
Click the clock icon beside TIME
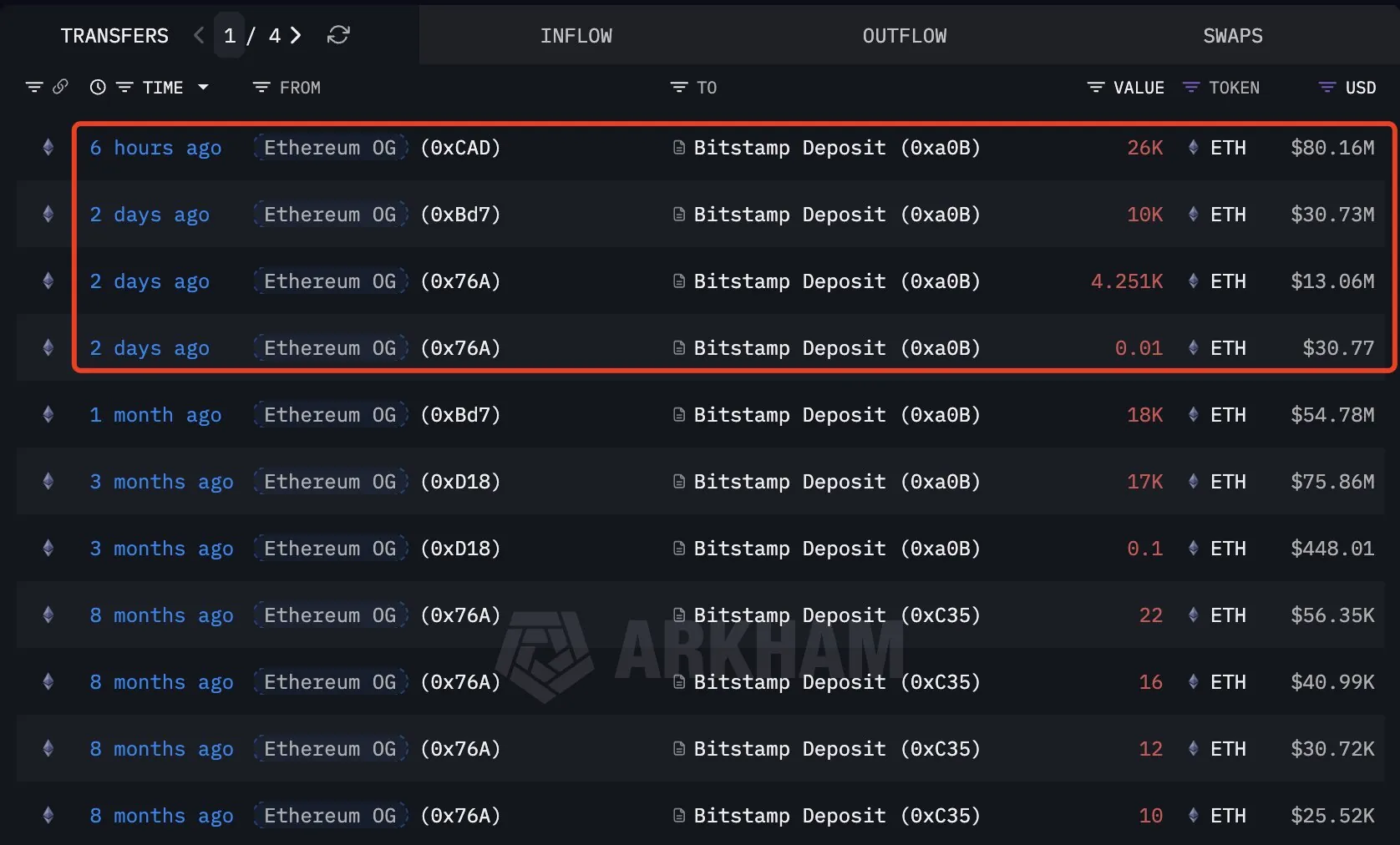[x=98, y=87]
